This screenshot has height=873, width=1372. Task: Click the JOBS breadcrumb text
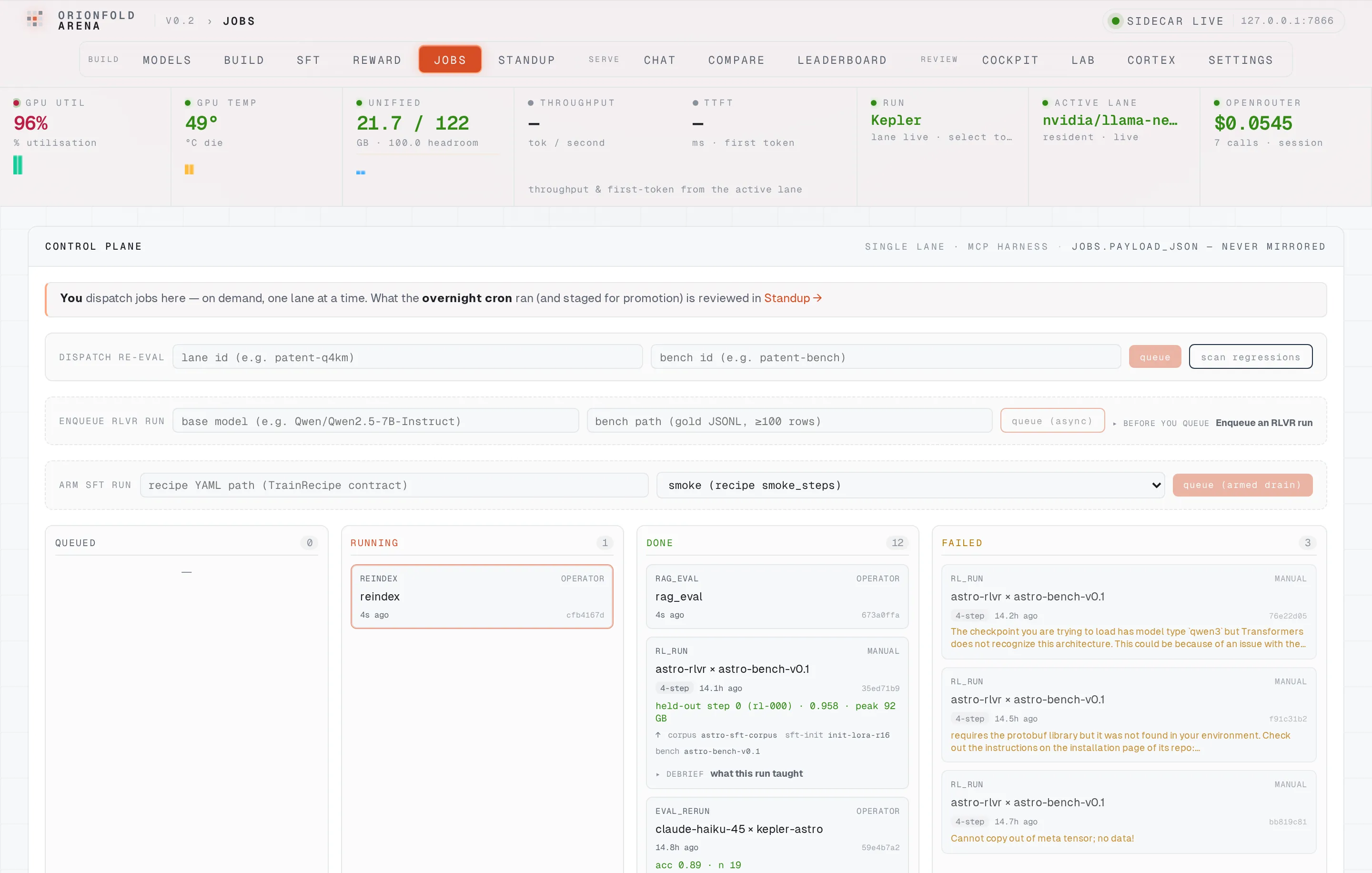(x=239, y=21)
